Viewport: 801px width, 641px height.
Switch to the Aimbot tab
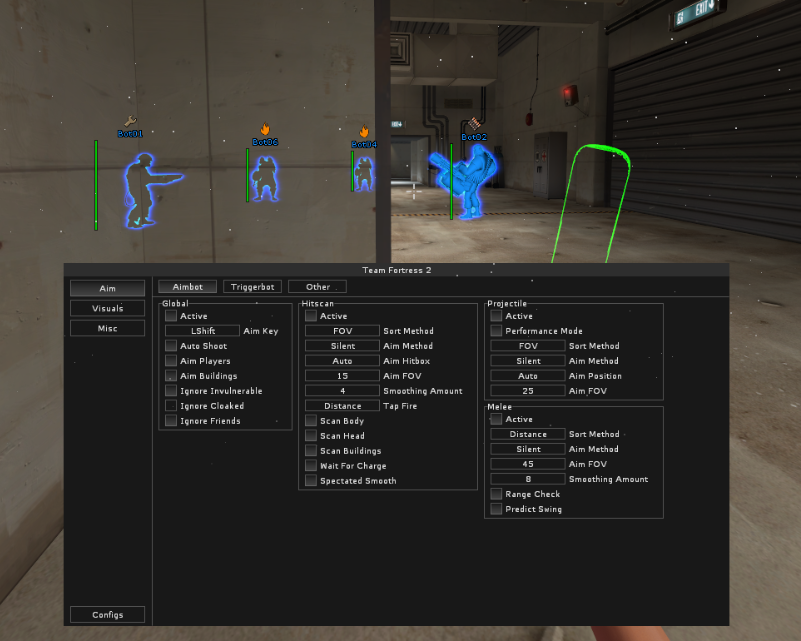pyautogui.click(x=187, y=287)
